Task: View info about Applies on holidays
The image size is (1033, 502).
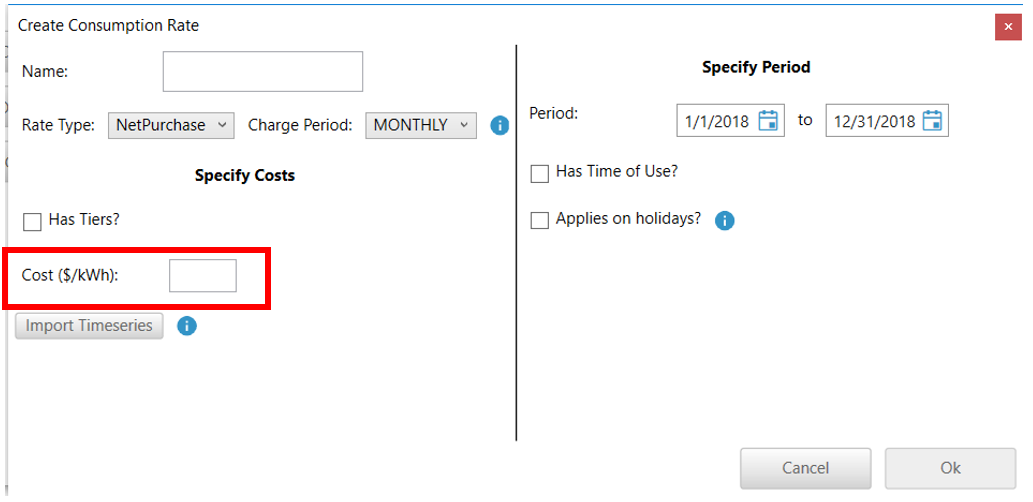Action: coord(725,221)
